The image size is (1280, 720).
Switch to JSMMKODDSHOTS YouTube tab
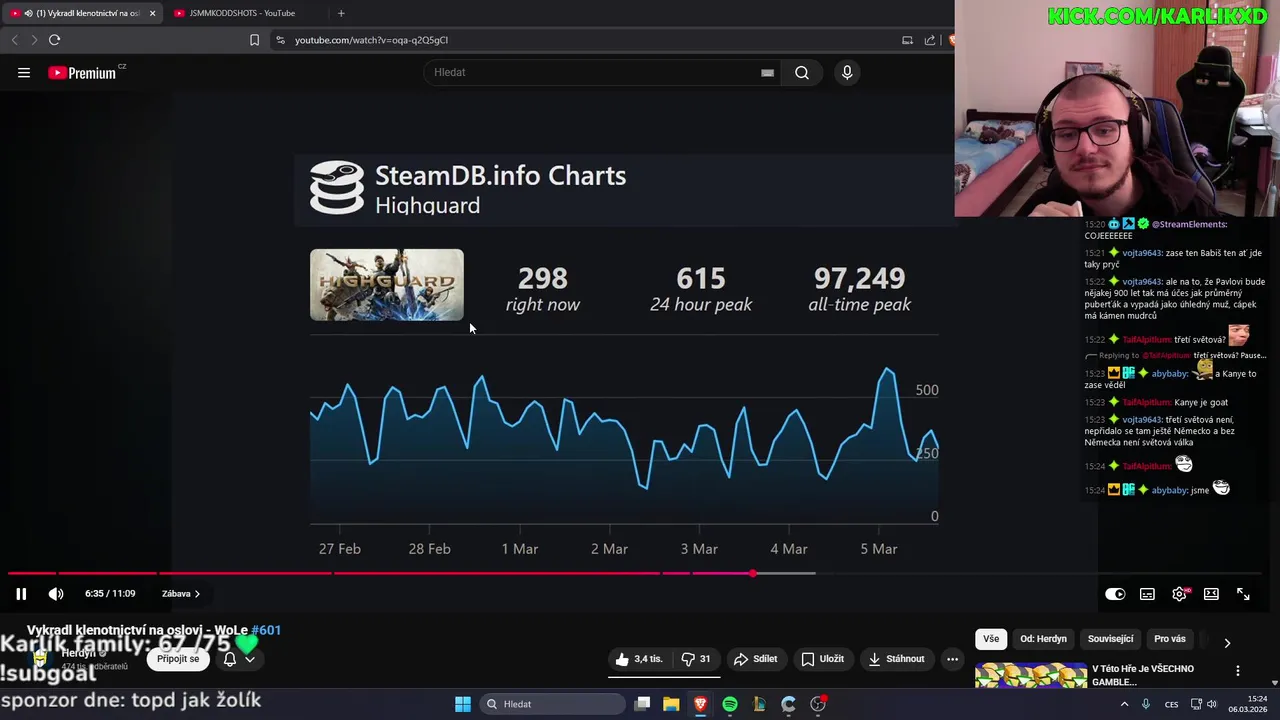242,13
